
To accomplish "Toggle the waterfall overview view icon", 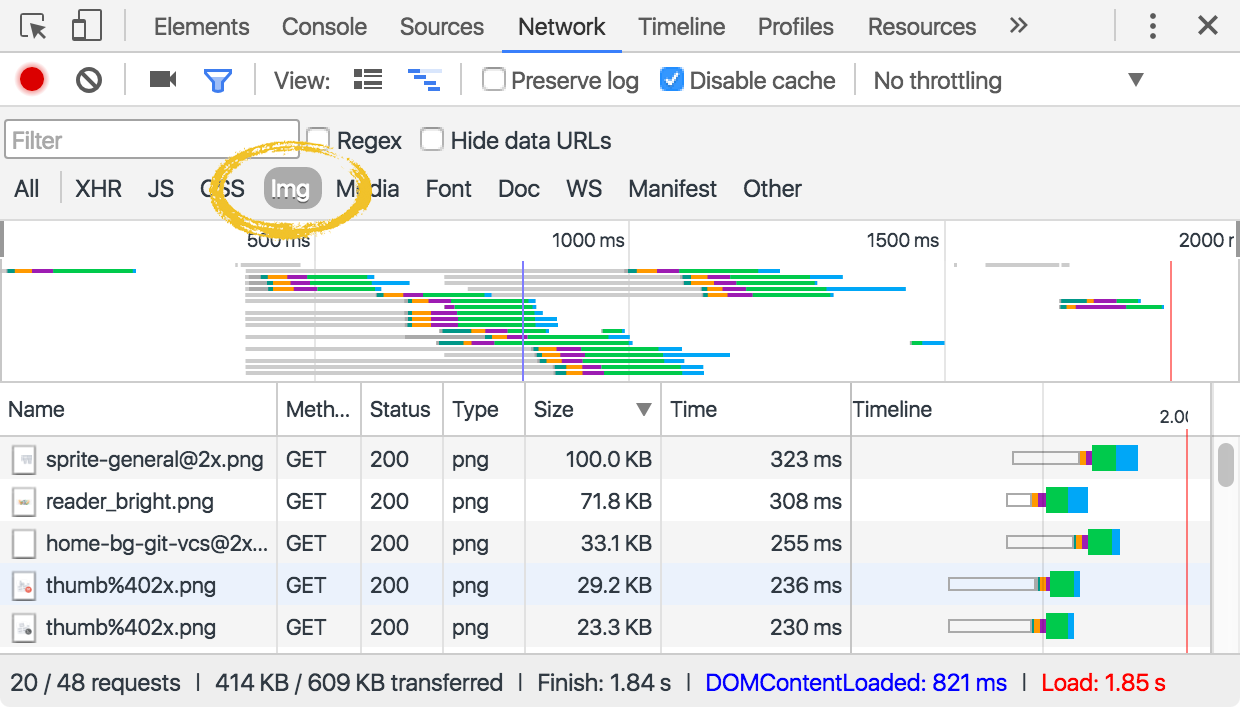I will tap(424, 80).
